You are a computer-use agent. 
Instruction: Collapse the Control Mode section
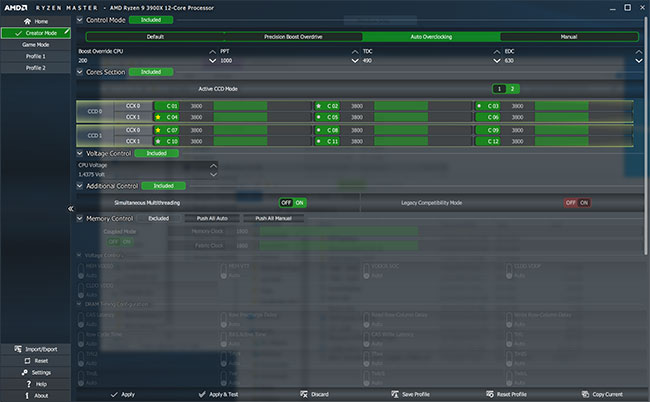point(80,19)
